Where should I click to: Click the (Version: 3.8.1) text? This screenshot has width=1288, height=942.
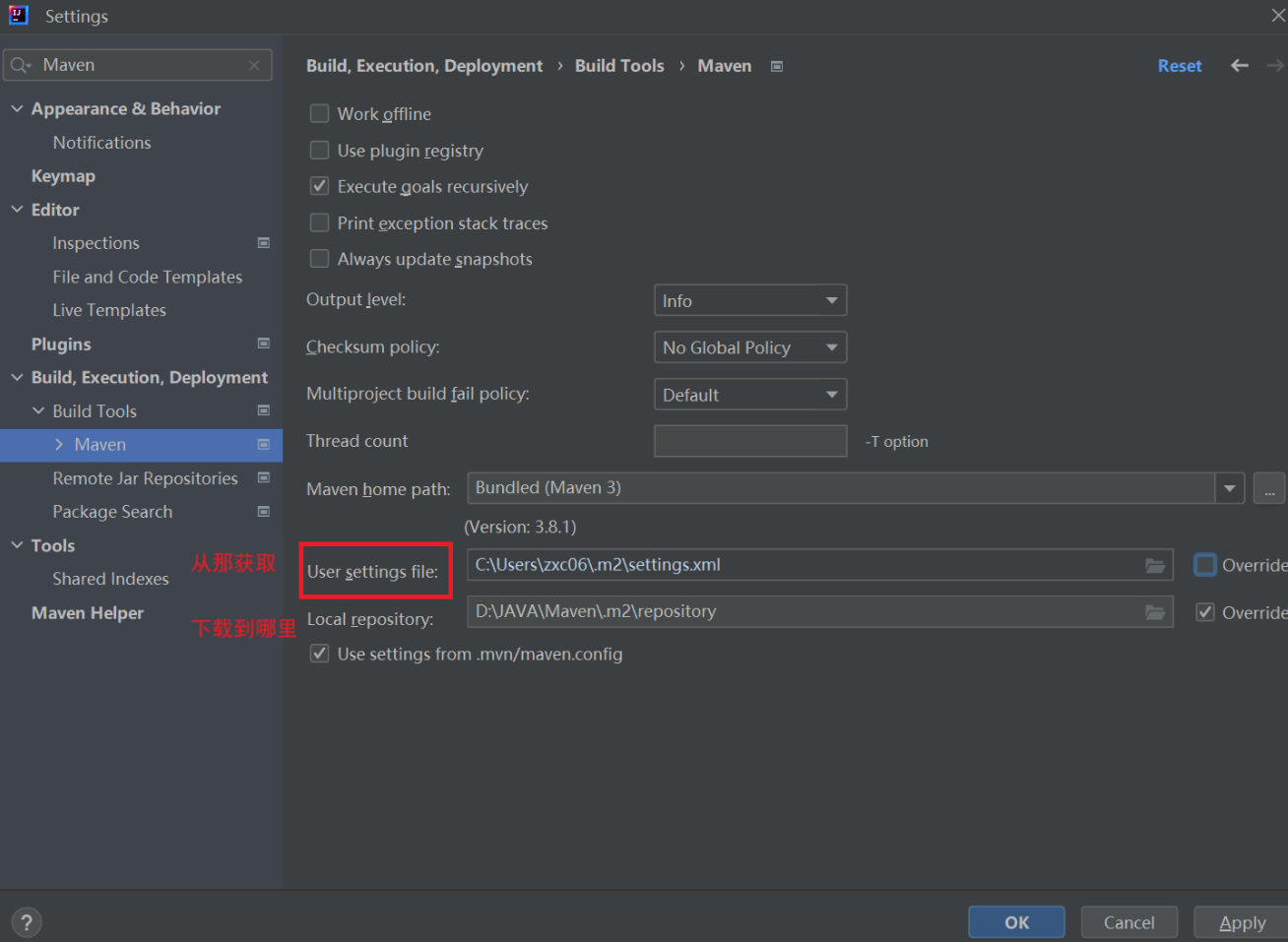tap(520, 527)
